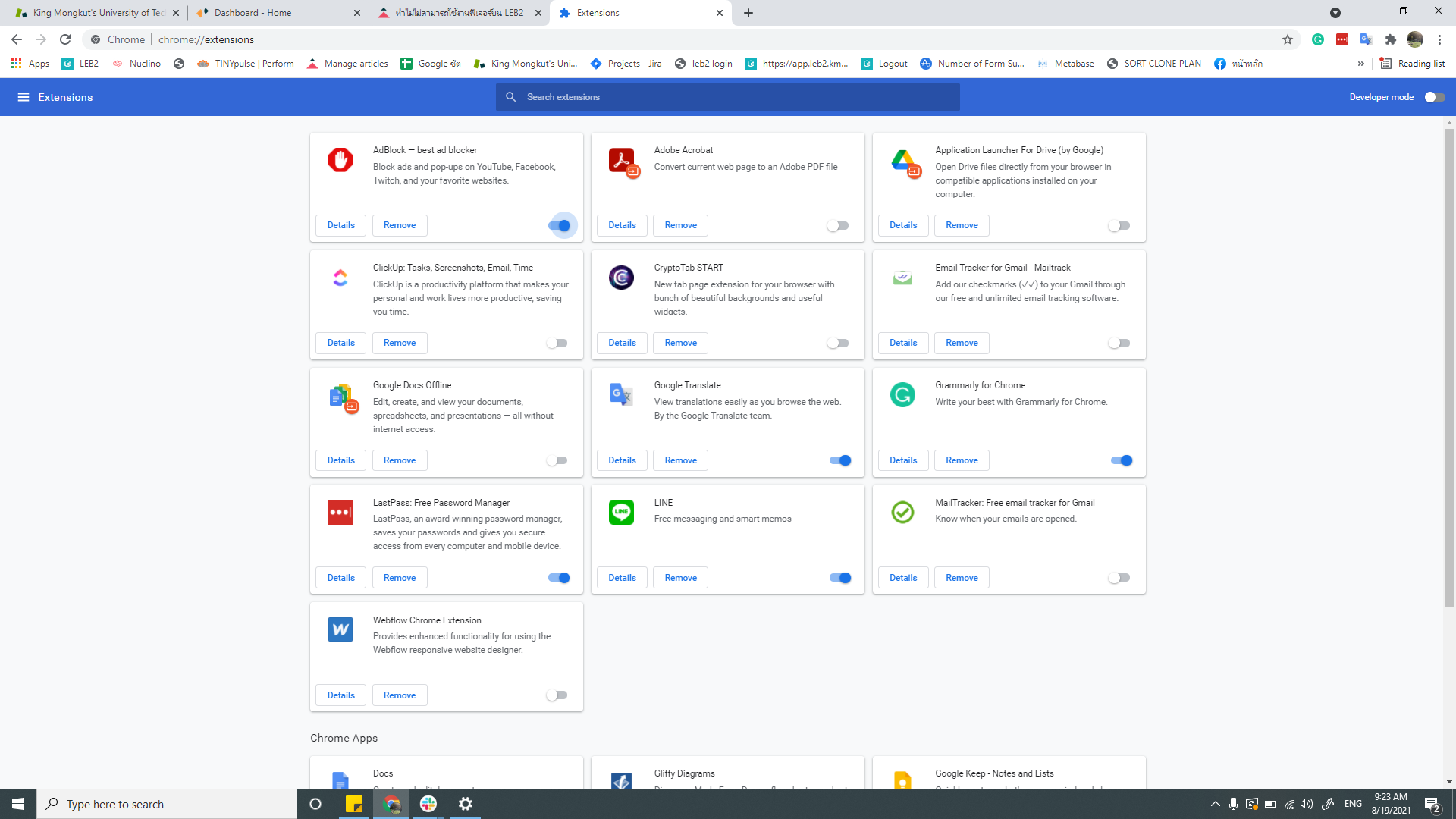The image size is (1456, 819).
Task: Open Details for Google Translate
Action: pos(623,460)
